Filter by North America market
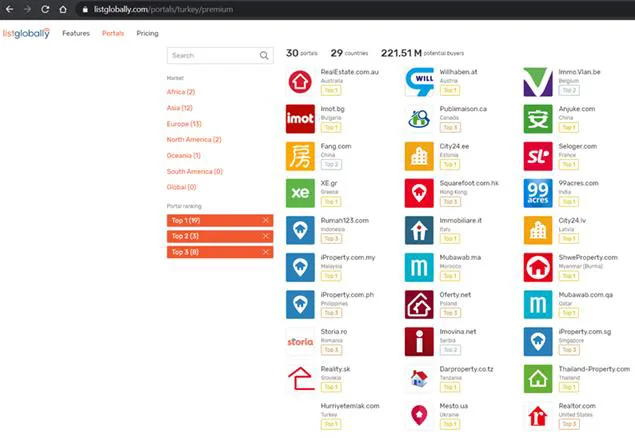 click(x=194, y=139)
